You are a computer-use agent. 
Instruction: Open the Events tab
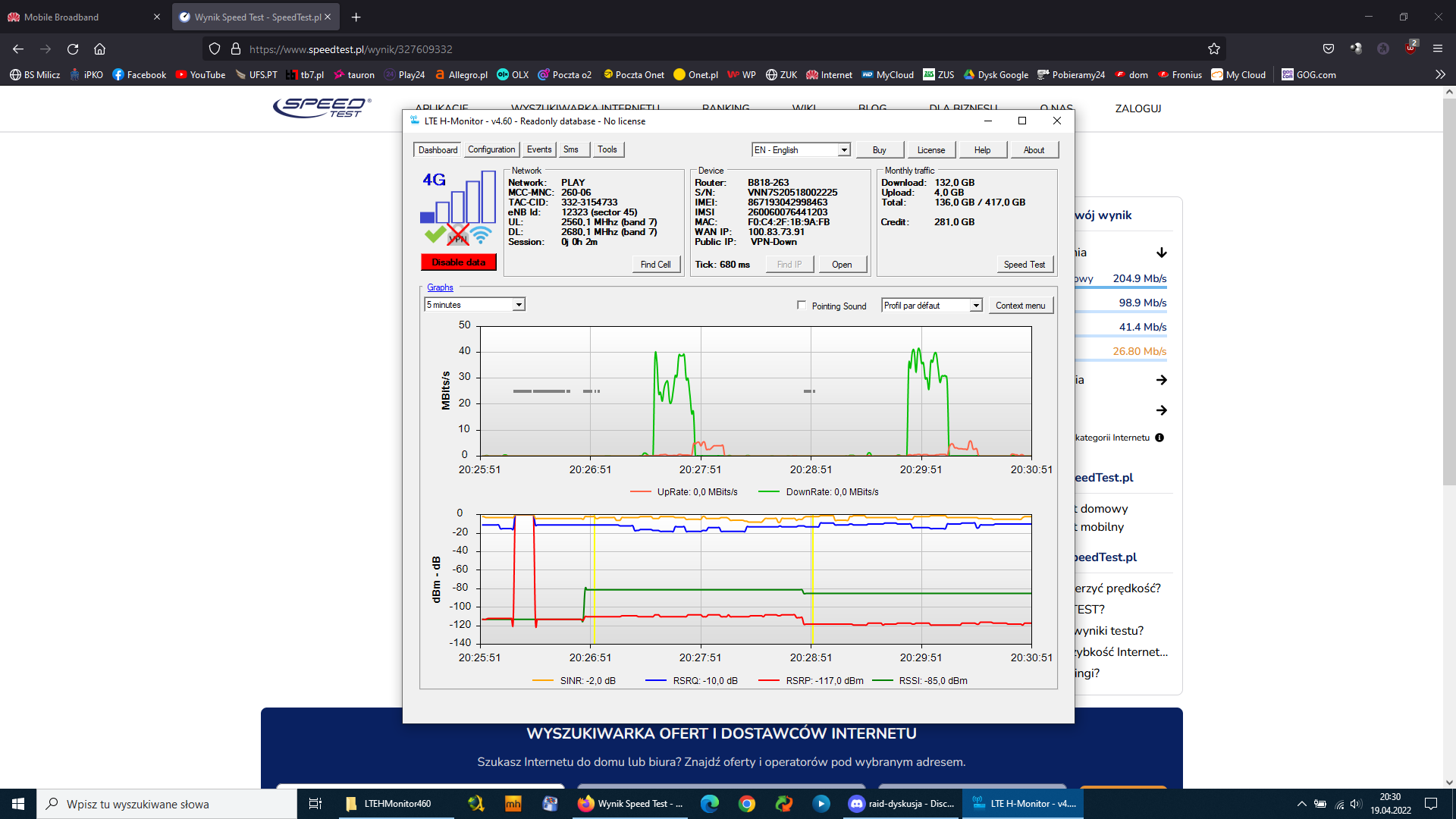point(539,149)
